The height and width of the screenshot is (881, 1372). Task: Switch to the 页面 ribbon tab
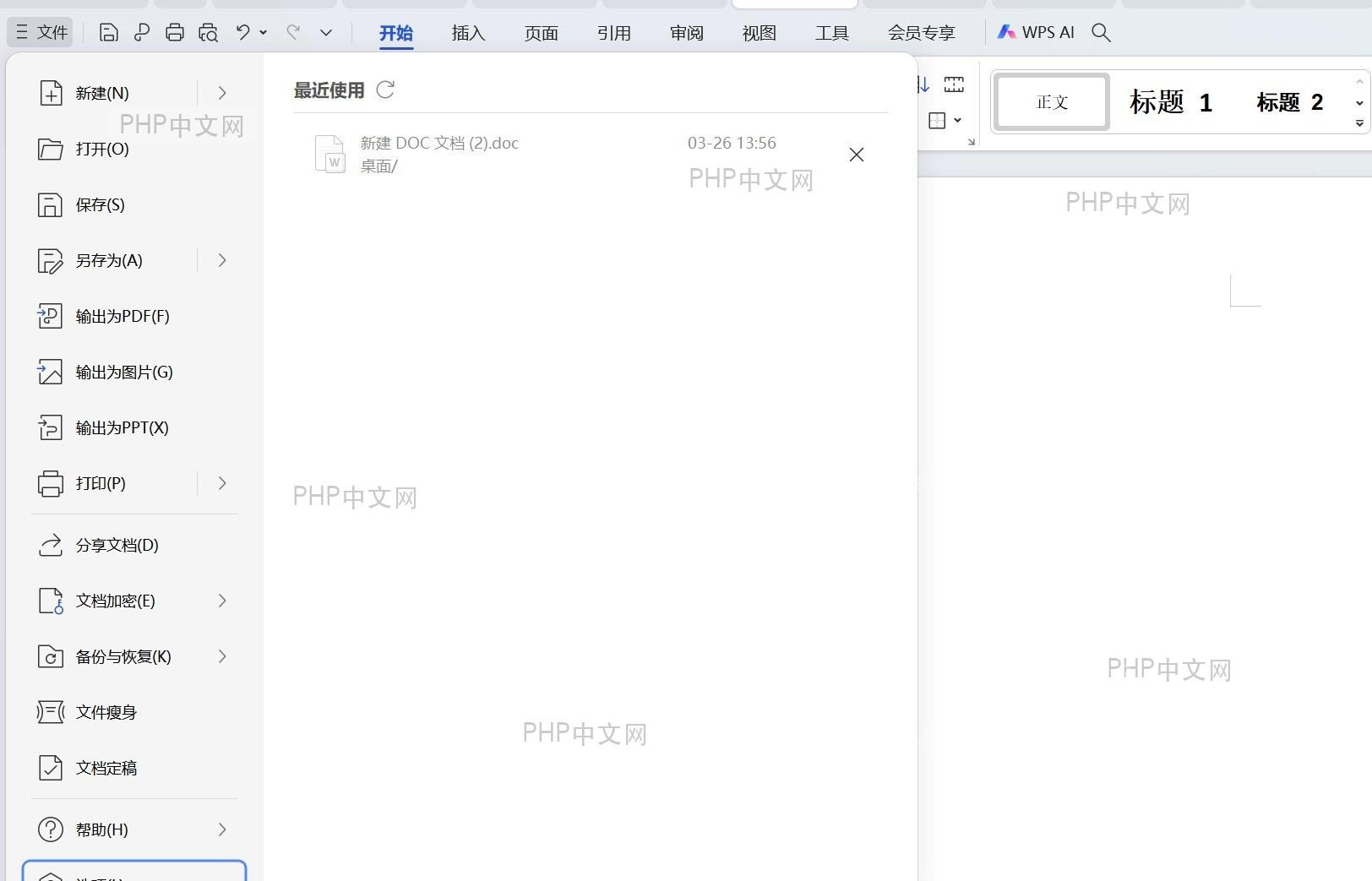click(x=541, y=33)
